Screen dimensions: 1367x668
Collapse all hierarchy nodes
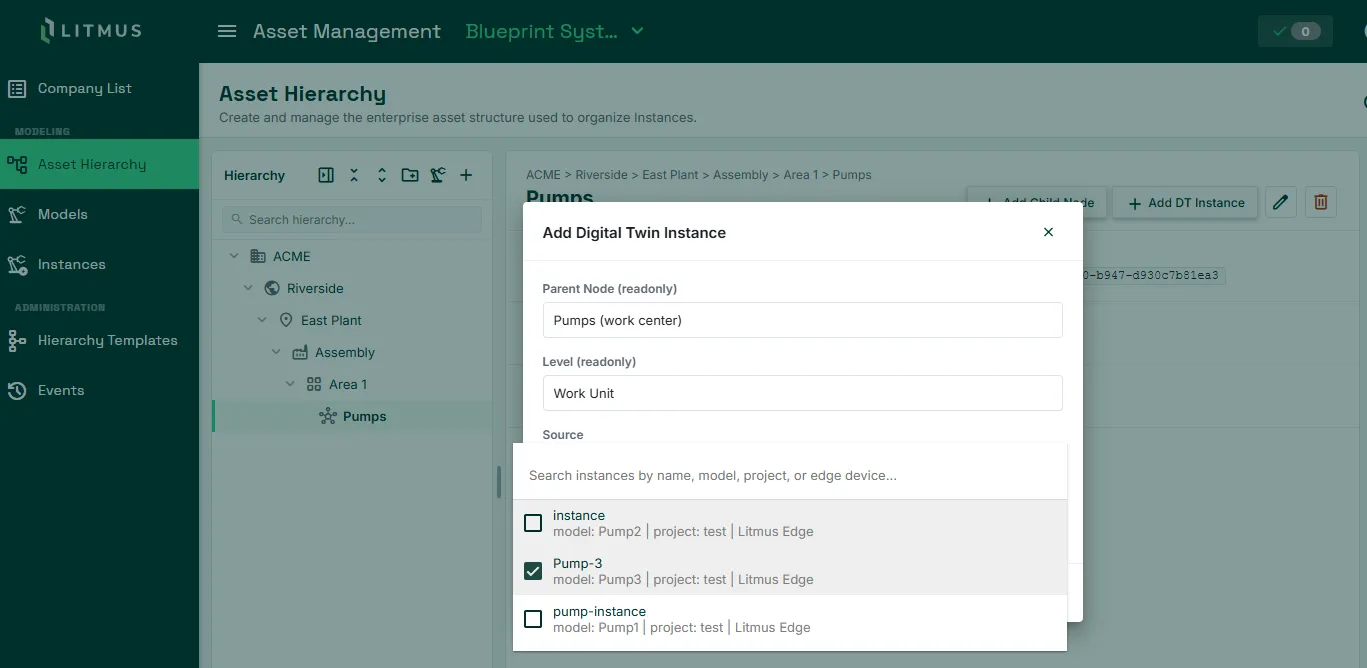tap(354, 175)
